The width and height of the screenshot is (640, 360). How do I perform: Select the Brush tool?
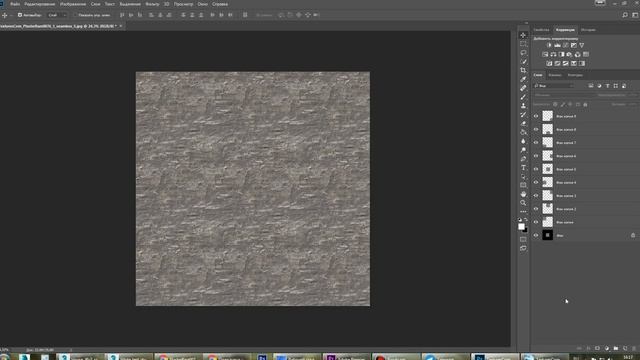click(523, 97)
